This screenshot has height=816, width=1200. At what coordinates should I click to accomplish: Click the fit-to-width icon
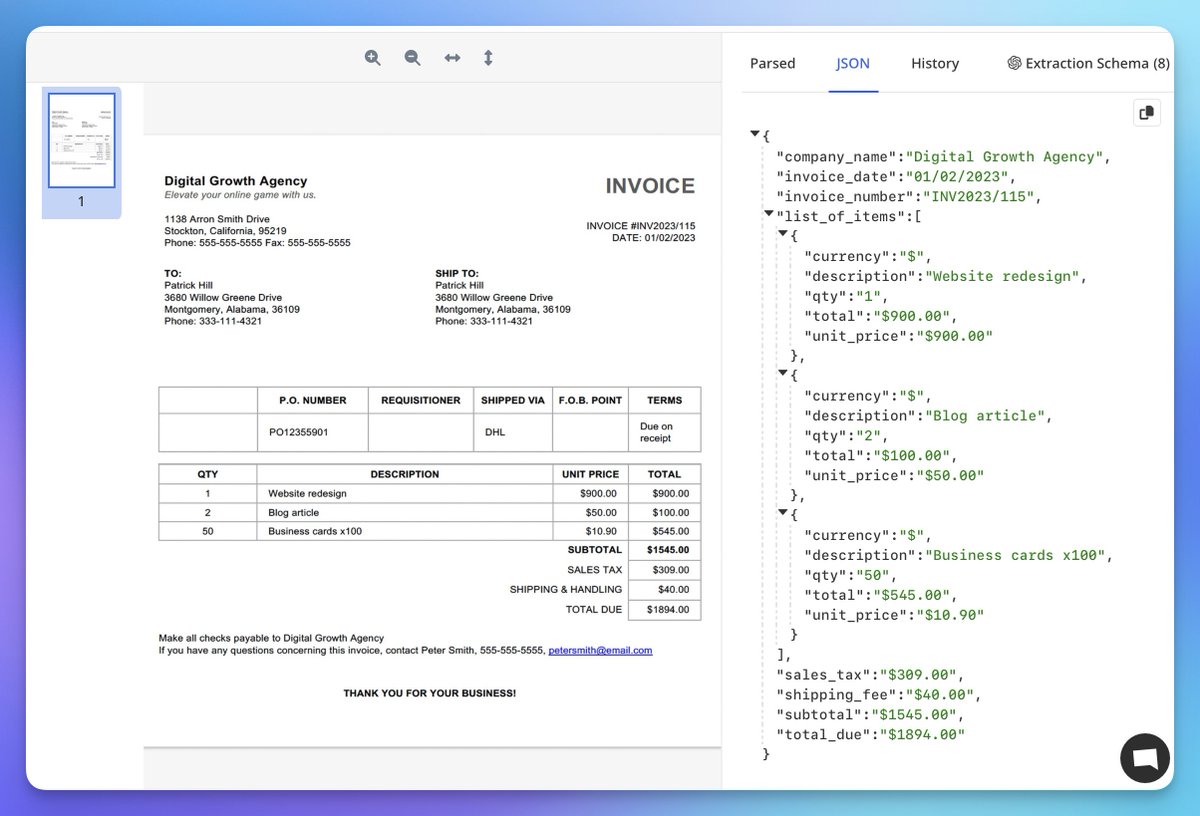tap(451, 58)
